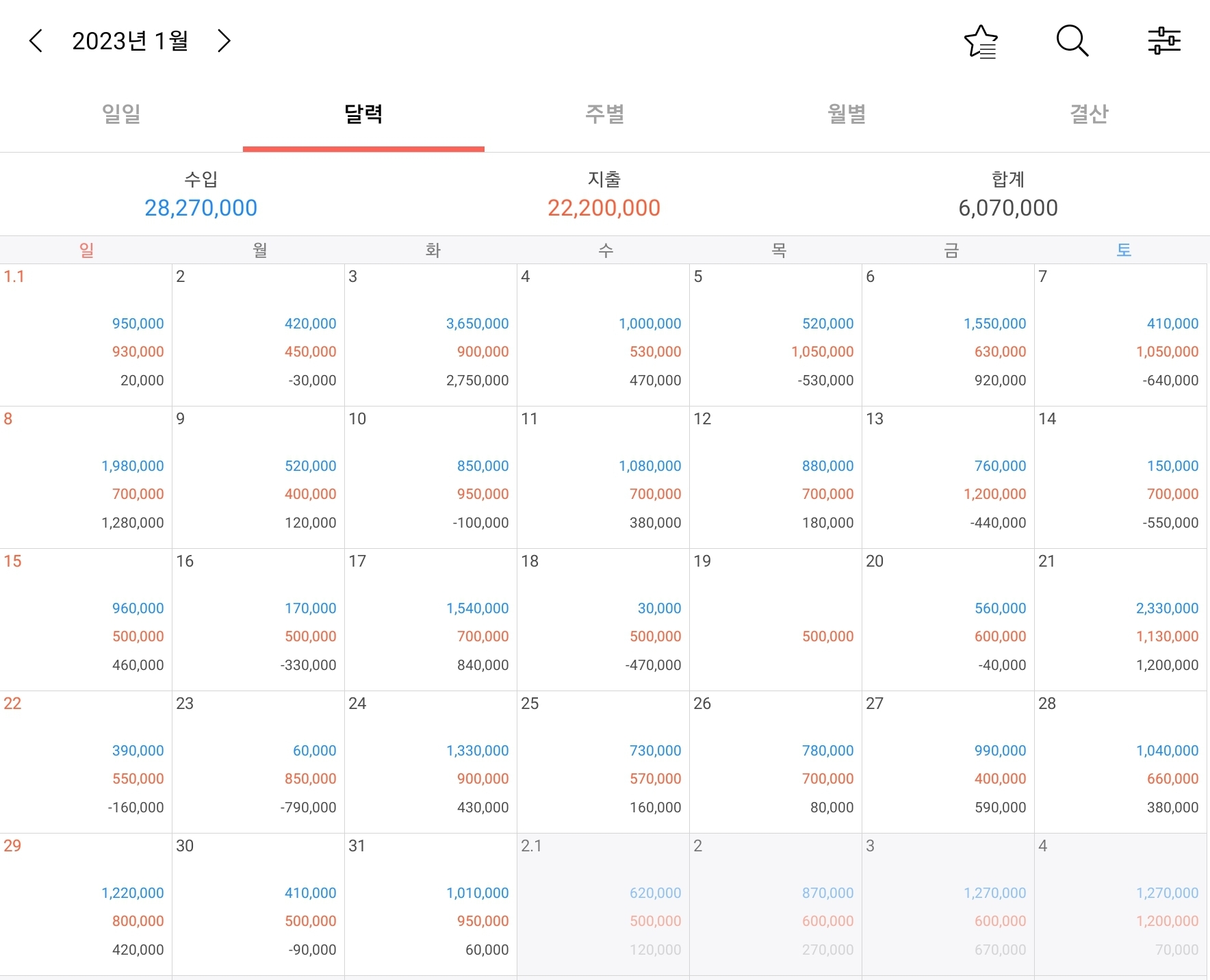Click the 80,000 total on day 26
This screenshot has width=1210, height=980.
click(832, 808)
